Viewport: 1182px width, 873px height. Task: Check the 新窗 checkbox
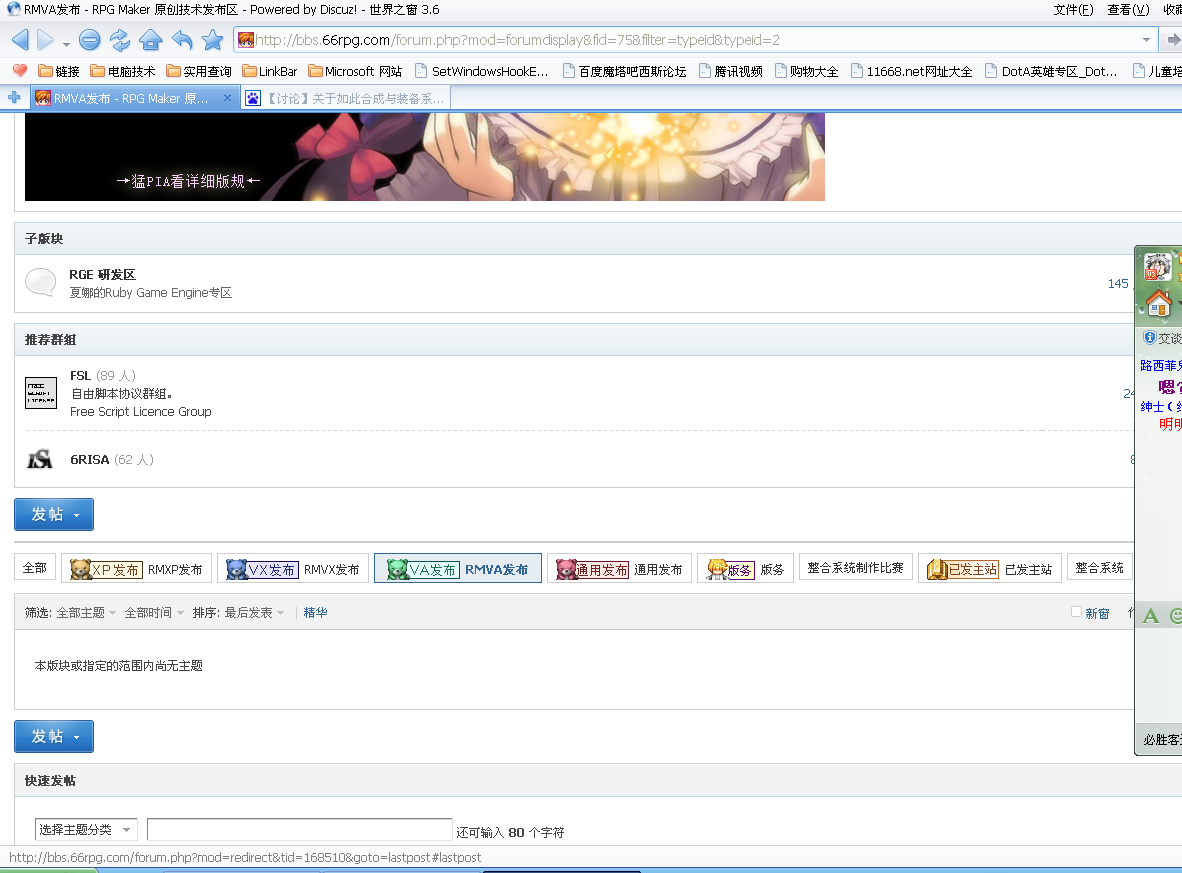pyautogui.click(x=1076, y=612)
